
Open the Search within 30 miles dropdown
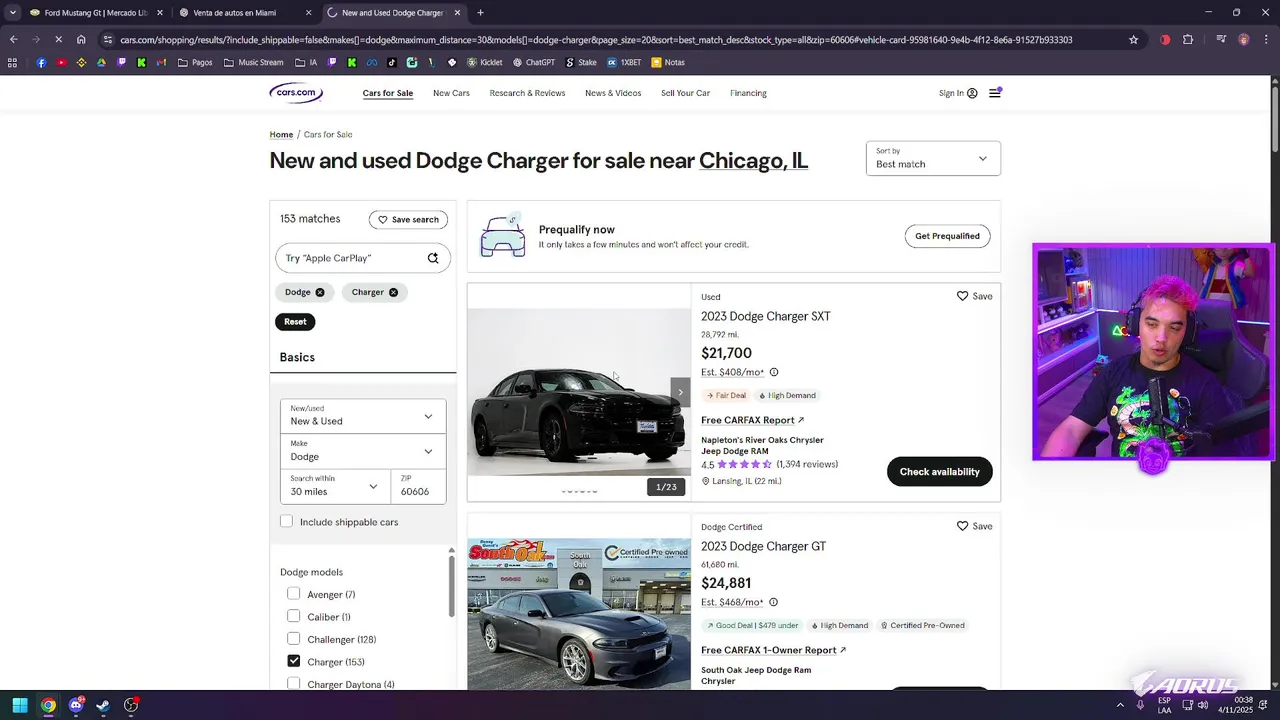tap(335, 486)
